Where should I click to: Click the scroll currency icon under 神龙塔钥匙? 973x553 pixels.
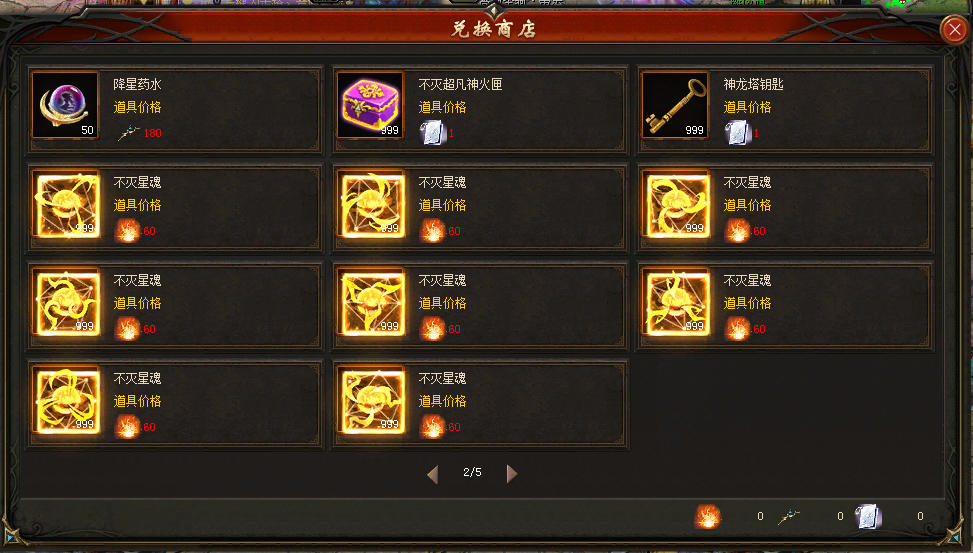pyautogui.click(x=738, y=133)
